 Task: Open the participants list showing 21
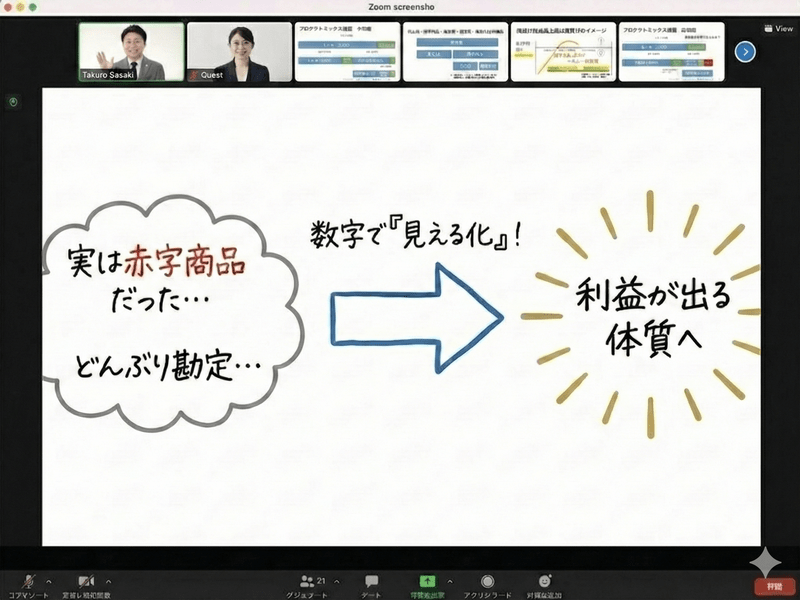[312, 581]
